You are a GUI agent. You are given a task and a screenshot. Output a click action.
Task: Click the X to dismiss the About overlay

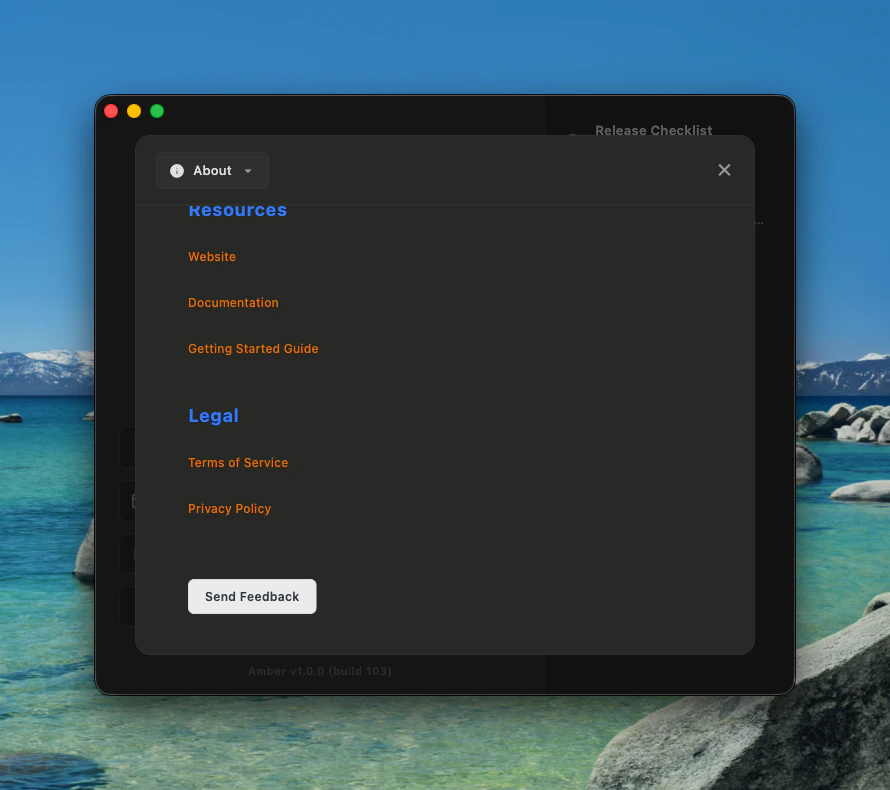pyautogui.click(x=724, y=170)
